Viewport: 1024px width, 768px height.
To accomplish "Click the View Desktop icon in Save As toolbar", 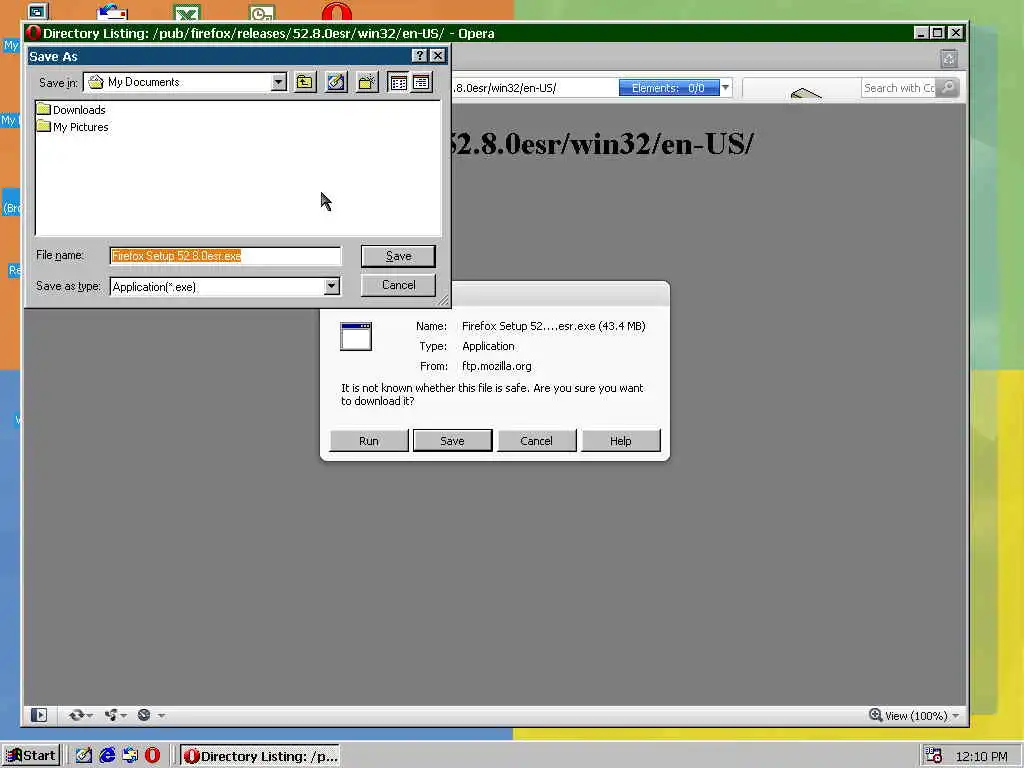I will coord(336,82).
